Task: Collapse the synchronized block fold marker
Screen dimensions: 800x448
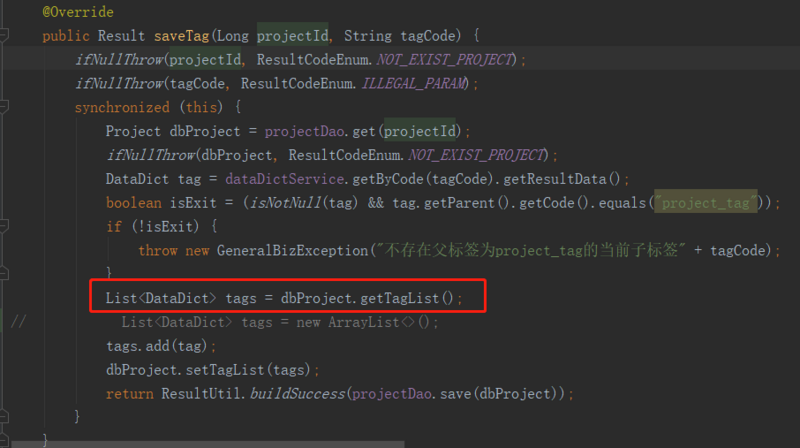Action: [x=4, y=107]
